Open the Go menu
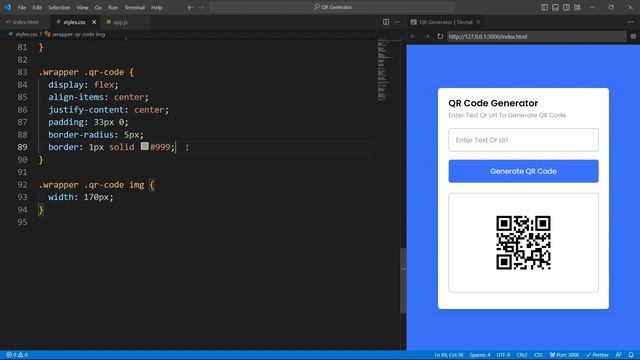Viewport: 640px width, 360px height. [x=98, y=7]
